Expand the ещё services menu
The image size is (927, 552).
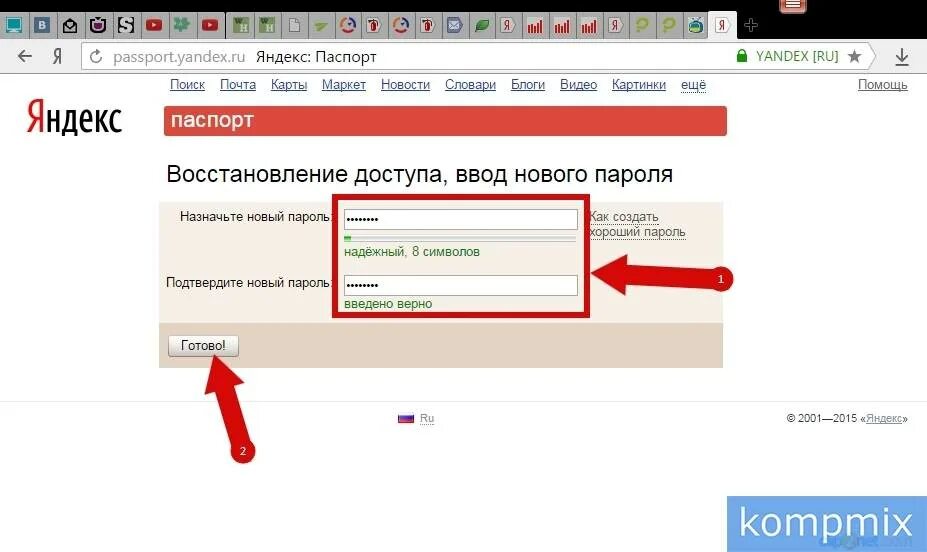click(x=693, y=85)
